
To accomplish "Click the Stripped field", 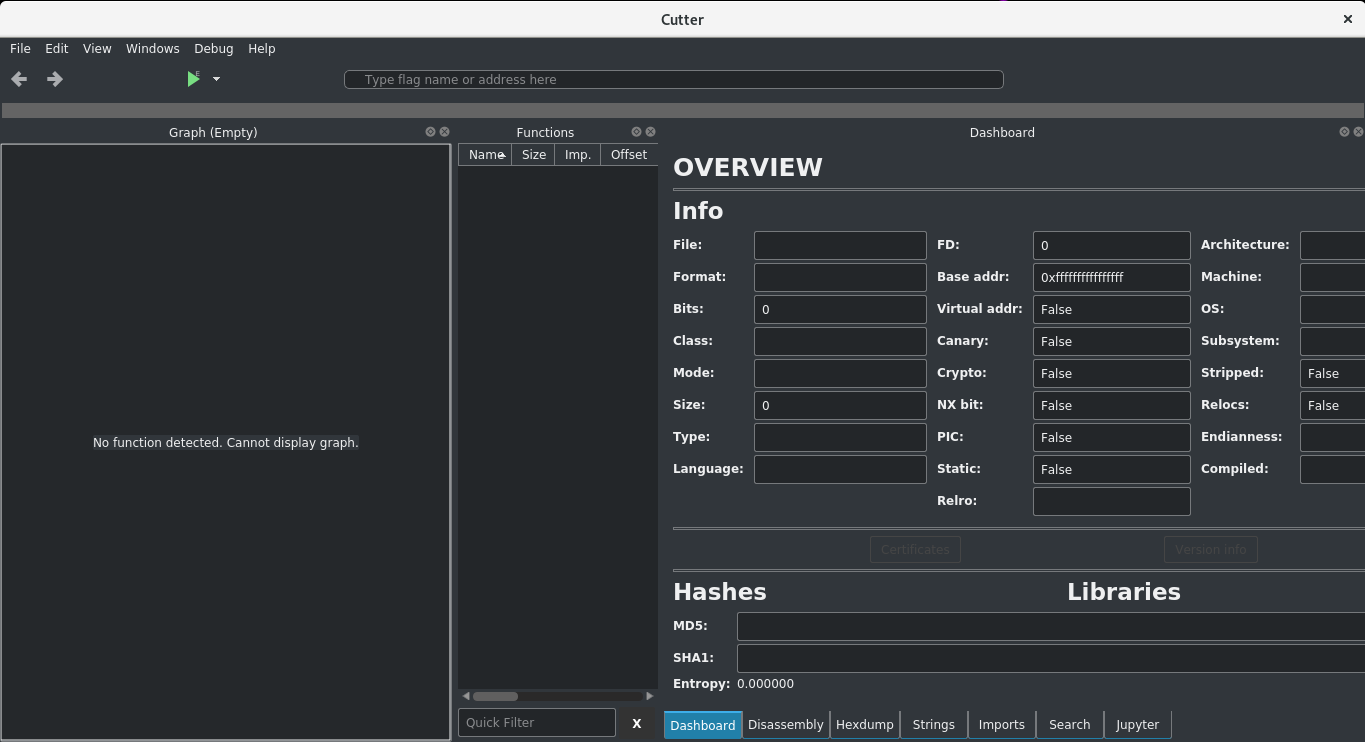I will tap(1333, 373).
